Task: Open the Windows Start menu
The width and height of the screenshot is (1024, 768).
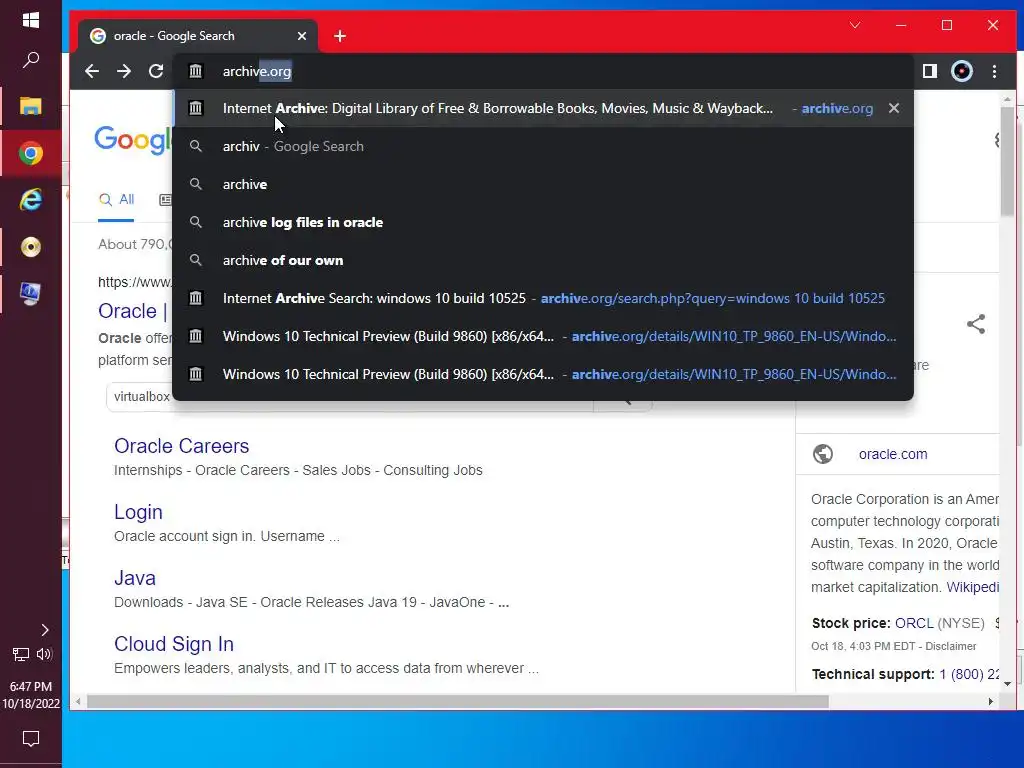Action: tap(31, 20)
